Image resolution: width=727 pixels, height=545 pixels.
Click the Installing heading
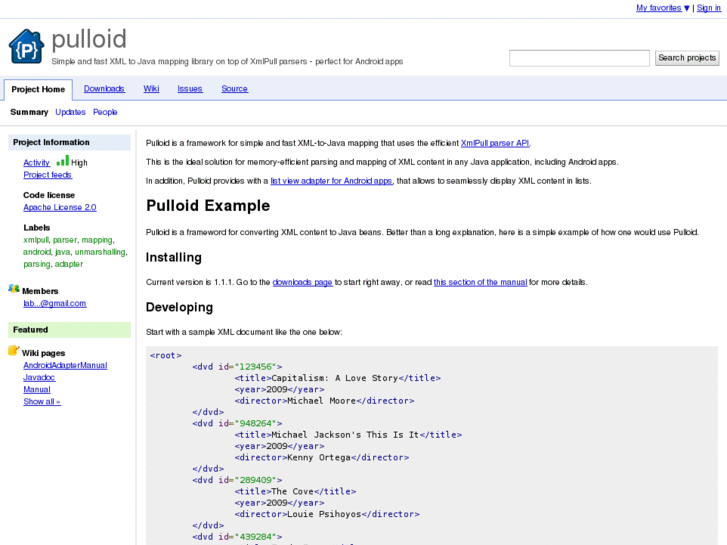click(x=174, y=257)
